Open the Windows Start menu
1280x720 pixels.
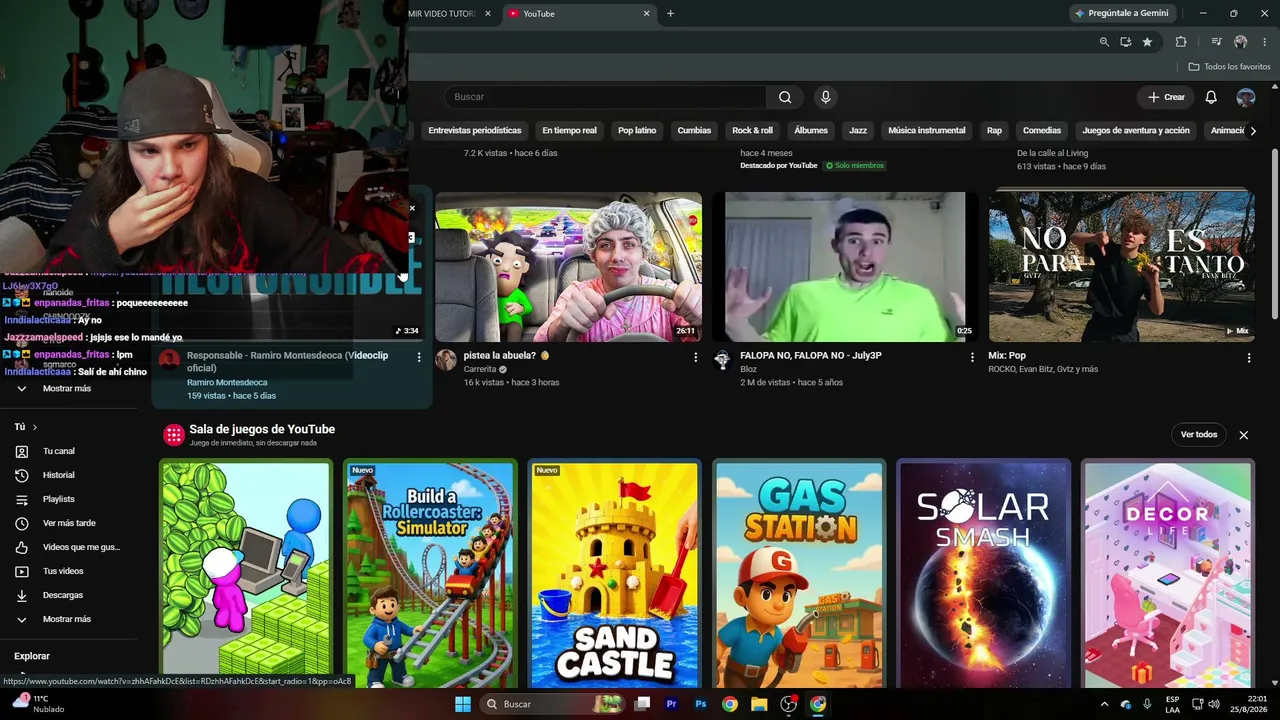(x=463, y=704)
